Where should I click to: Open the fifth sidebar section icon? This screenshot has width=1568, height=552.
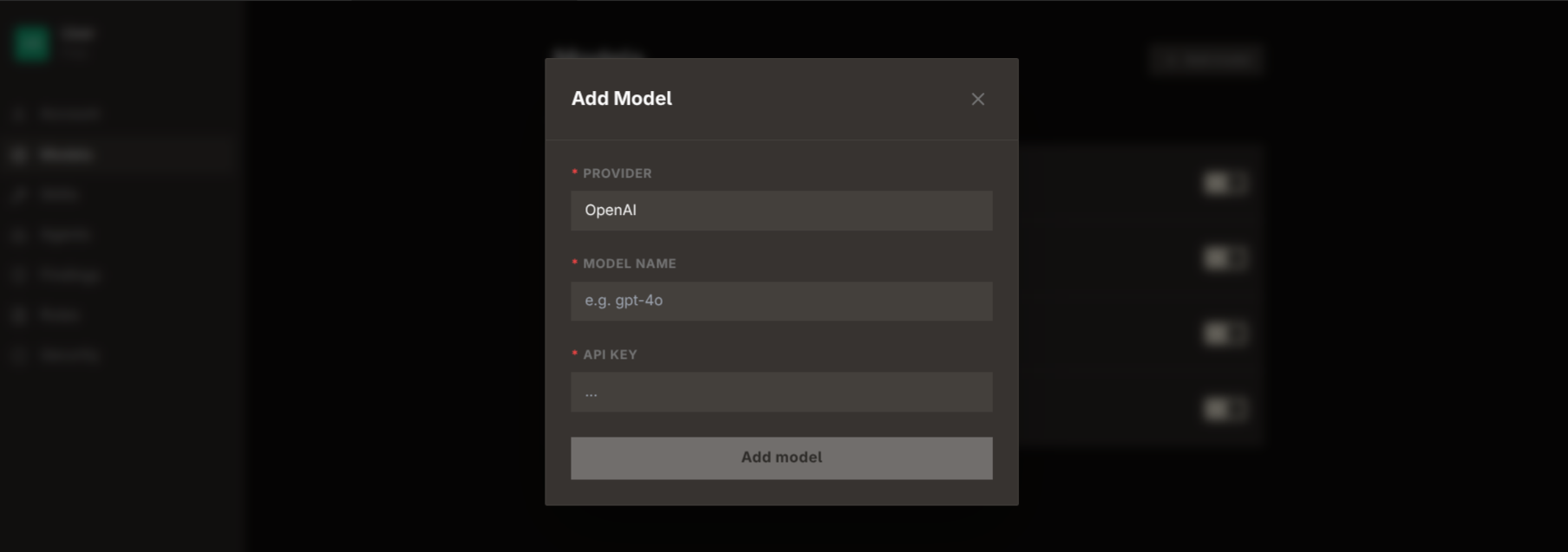19,275
